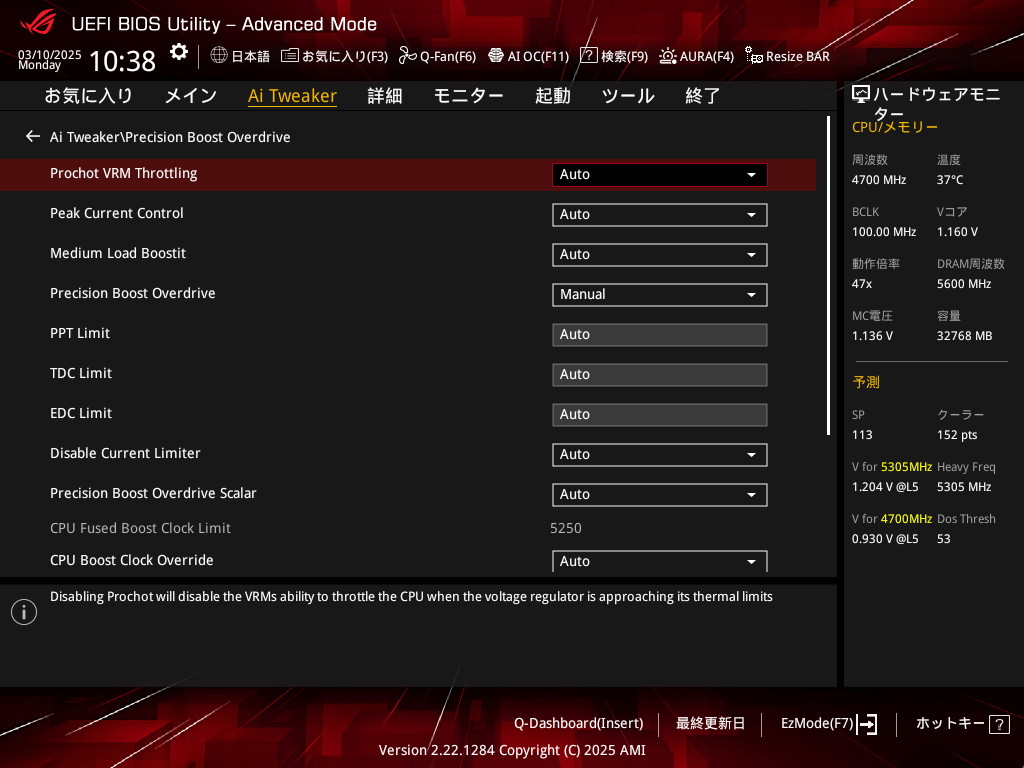This screenshot has height=768, width=1024.
Task: Click the CPU/メモリー section heading
Action: 895,127
